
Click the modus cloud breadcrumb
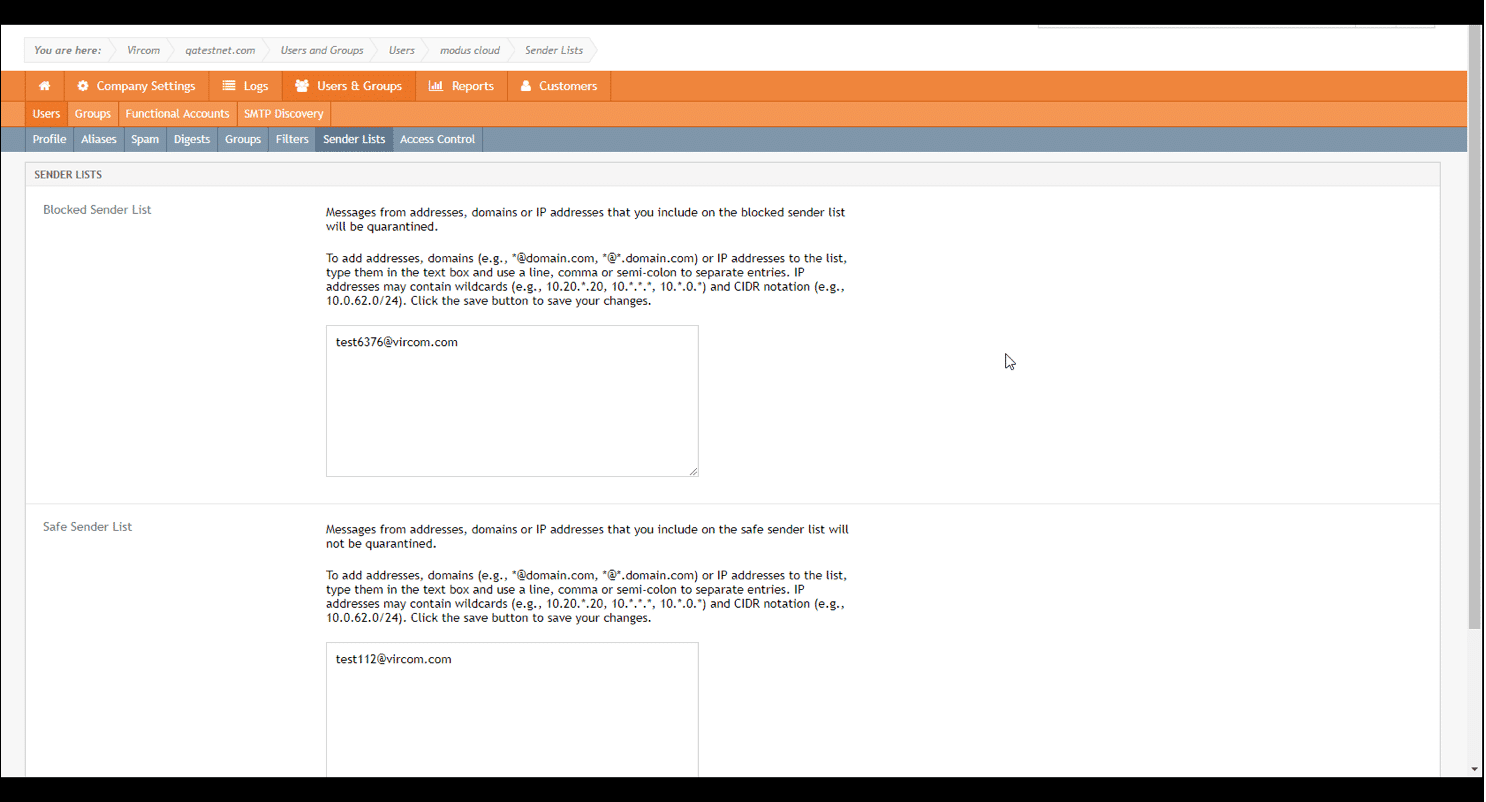pyautogui.click(x=470, y=50)
